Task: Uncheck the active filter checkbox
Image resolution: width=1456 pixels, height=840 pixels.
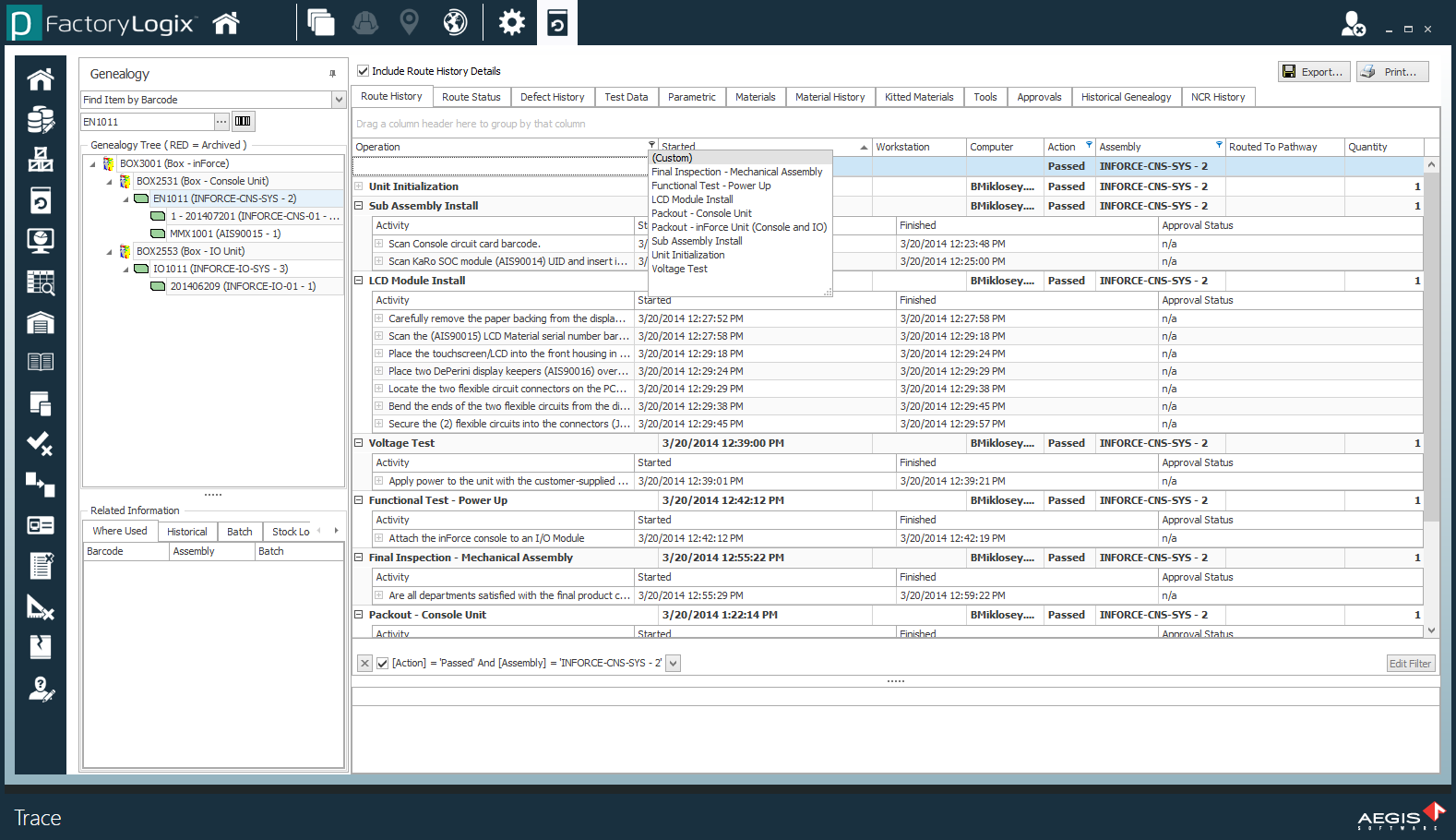Action: (x=382, y=663)
